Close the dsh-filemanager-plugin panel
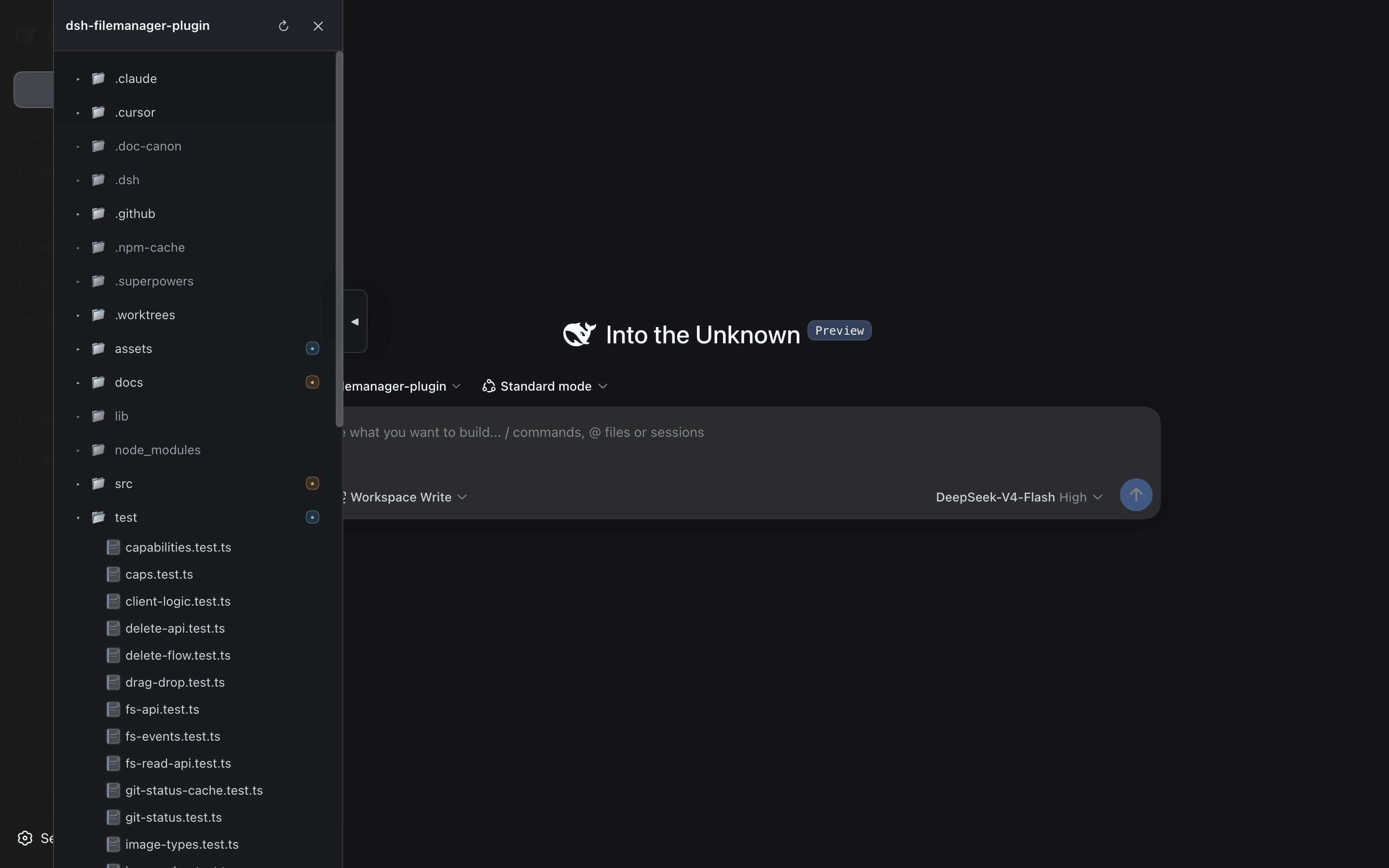The height and width of the screenshot is (868, 1389). pyautogui.click(x=318, y=26)
